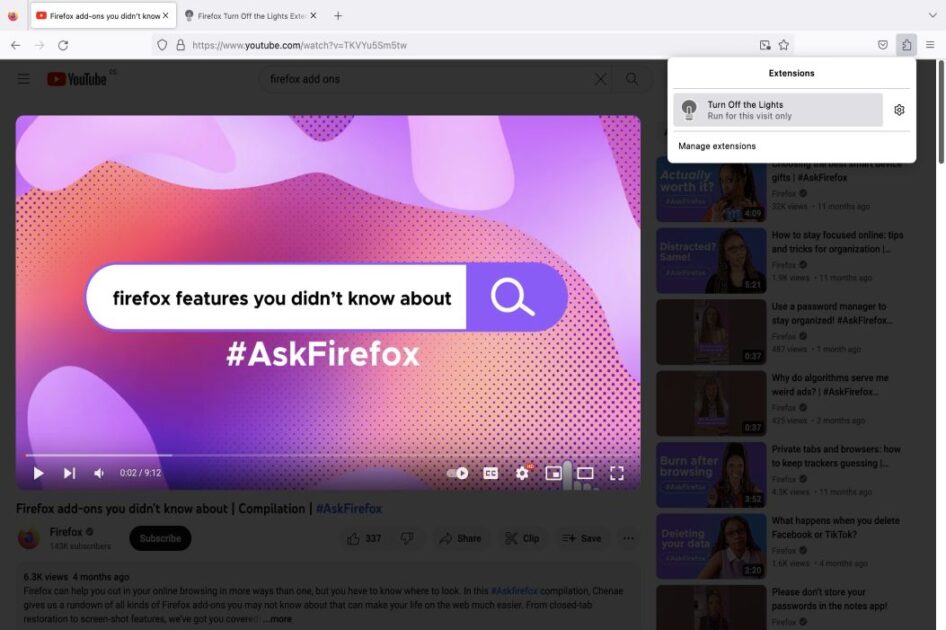
Task: Open the Firefox extensions puzzle-piece icon
Action: 906,44
